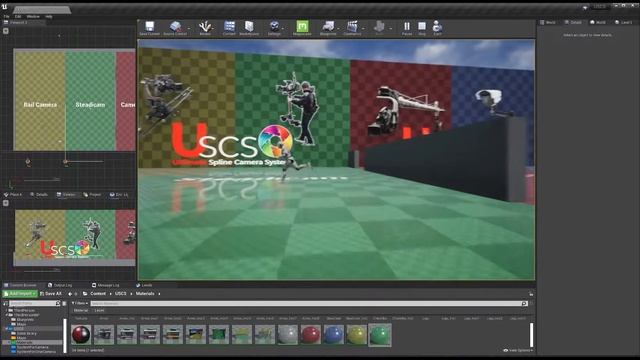Switch to the Message Log tab
Viewport: 640px width, 360px height.
(x=106, y=285)
